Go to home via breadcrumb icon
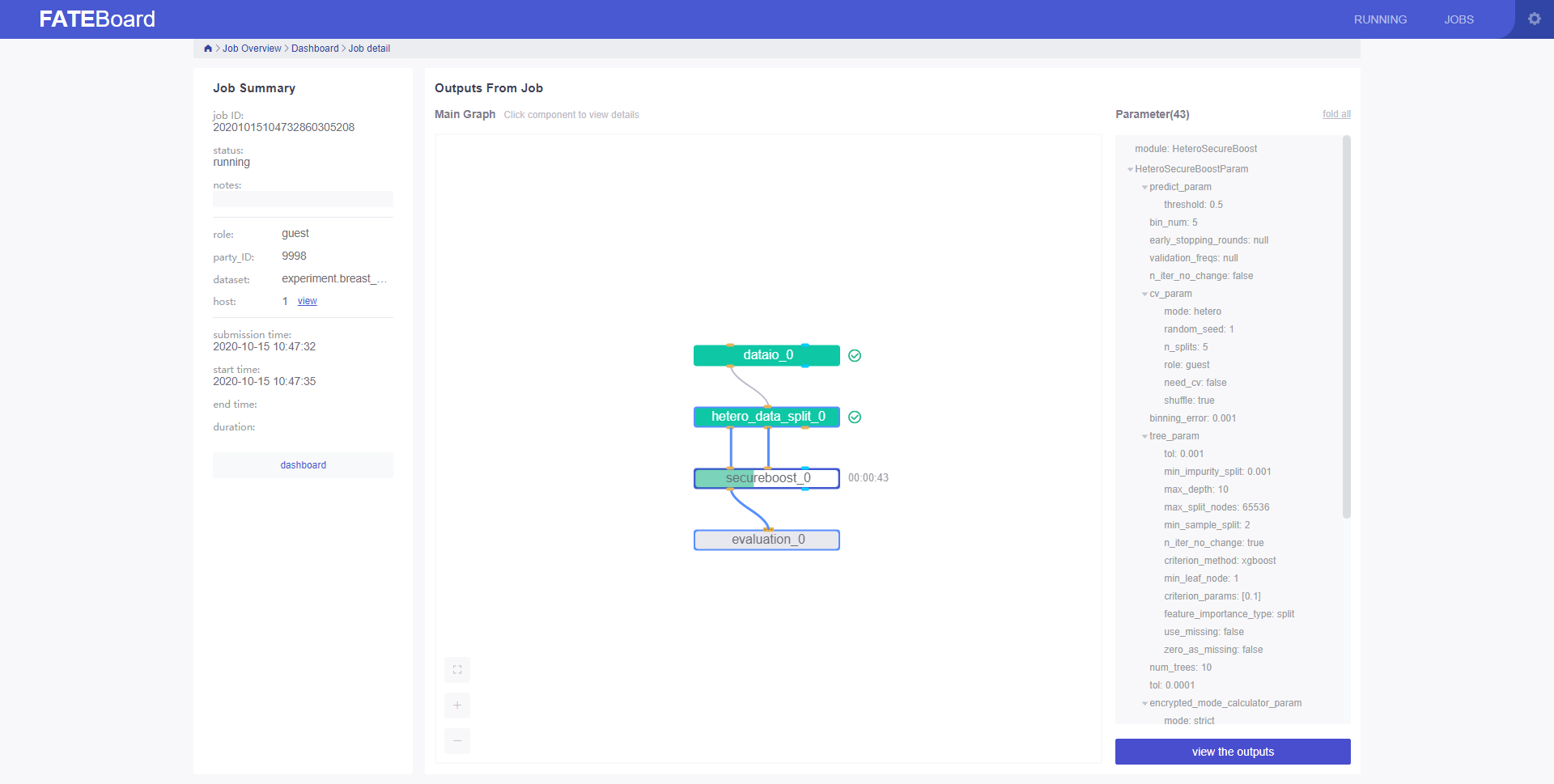This screenshot has width=1554, height=784. point(208,49)
